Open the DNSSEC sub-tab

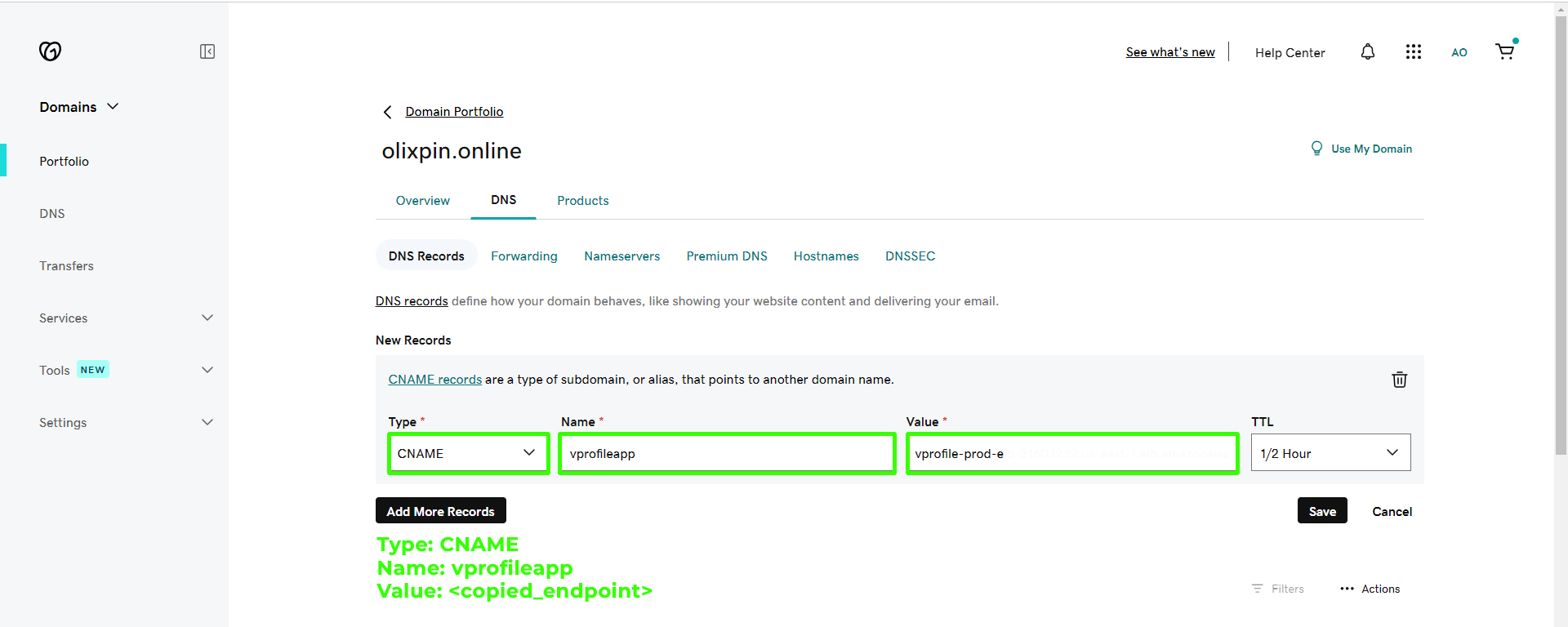910,256
